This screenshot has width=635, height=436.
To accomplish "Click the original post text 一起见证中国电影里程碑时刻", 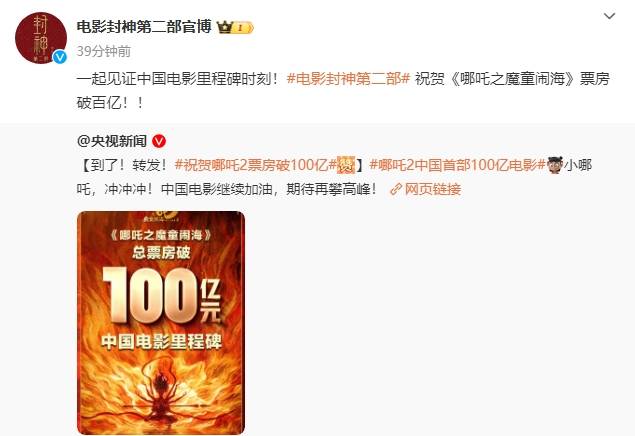I will coord(177,79).
